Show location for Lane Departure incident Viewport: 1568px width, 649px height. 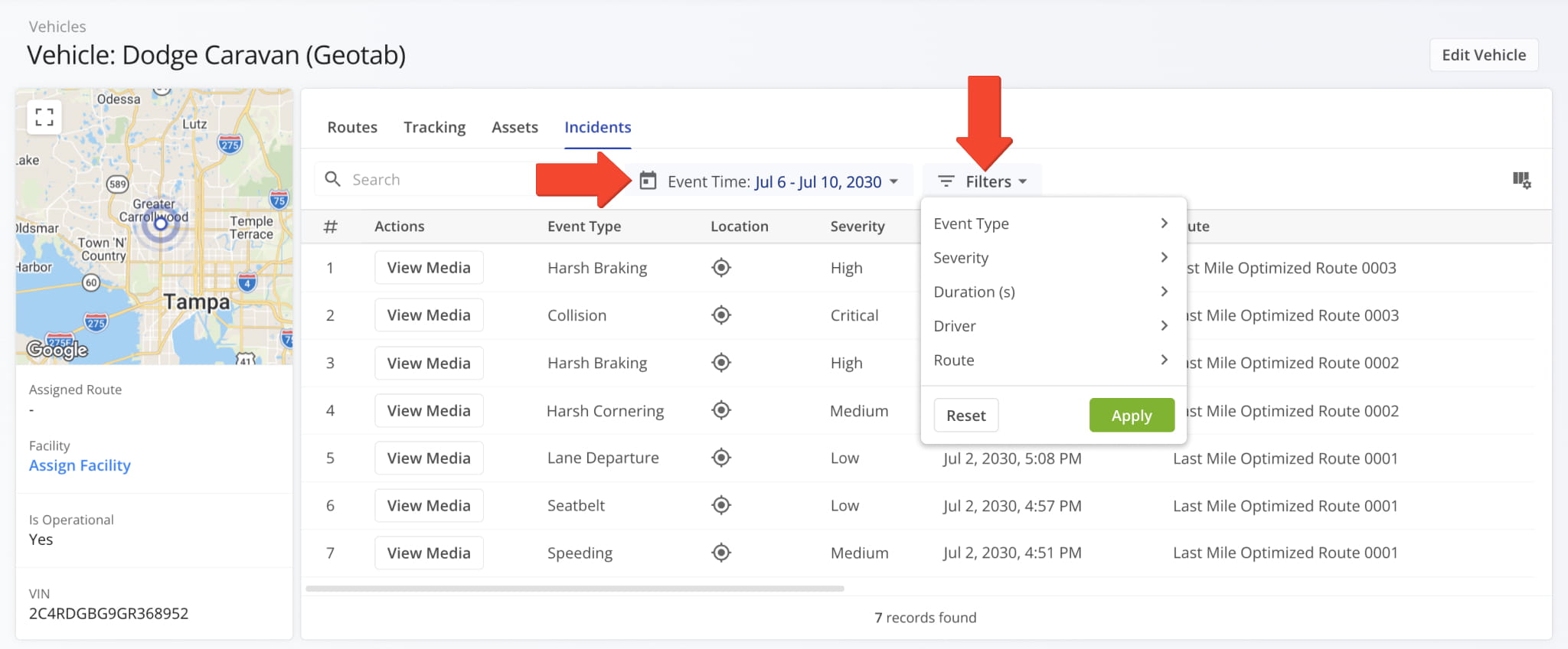point(721,458)
